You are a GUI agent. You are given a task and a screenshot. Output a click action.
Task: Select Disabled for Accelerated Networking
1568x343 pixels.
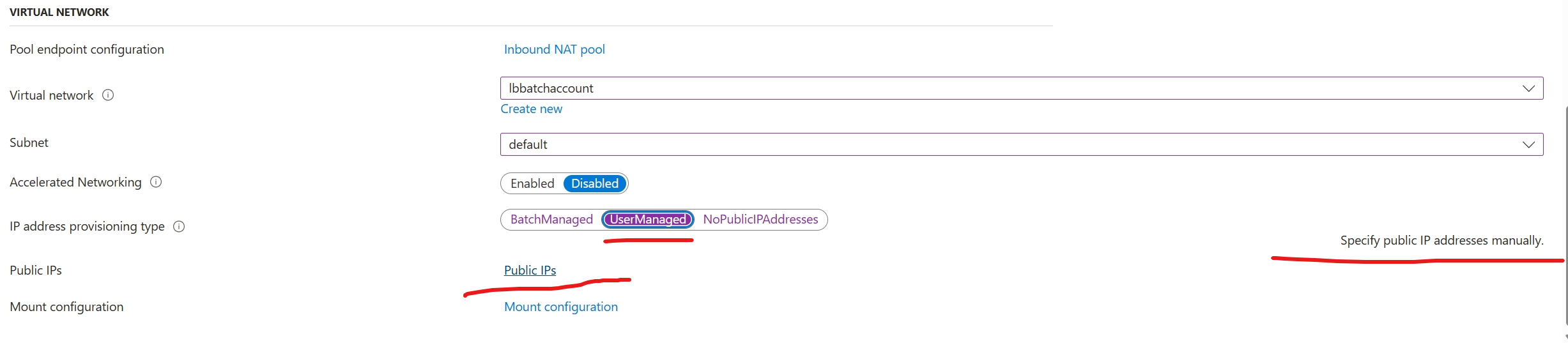click(594, 184)
